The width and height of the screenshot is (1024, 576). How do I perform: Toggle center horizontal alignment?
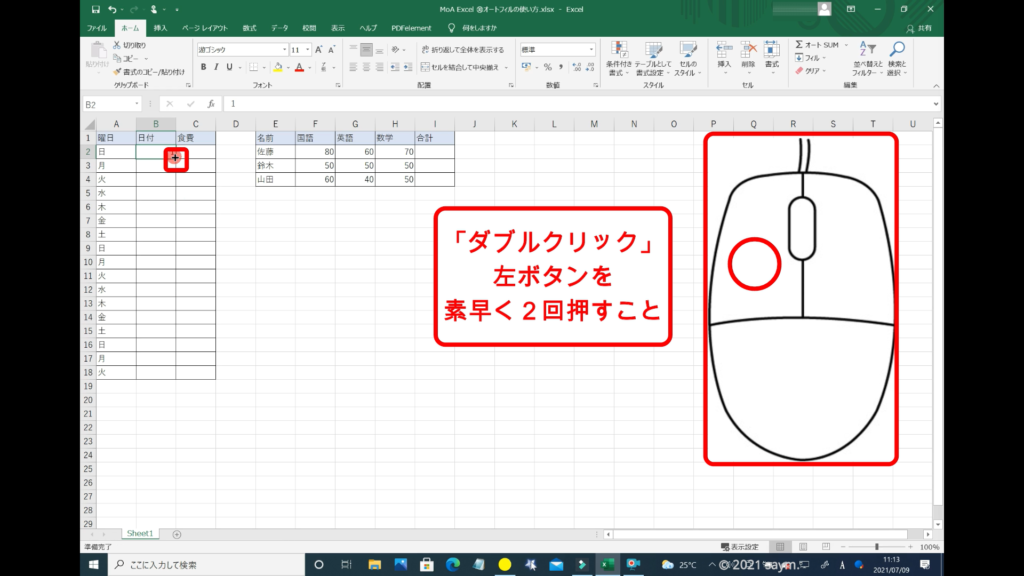pos(366,67)
